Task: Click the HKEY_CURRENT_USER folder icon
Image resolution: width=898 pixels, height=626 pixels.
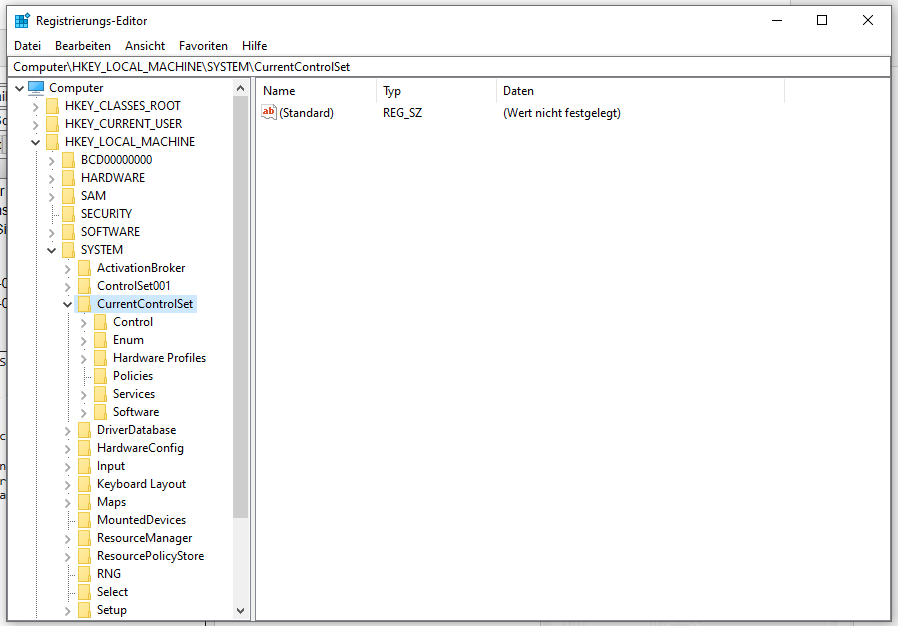Action: coord(53,124)
